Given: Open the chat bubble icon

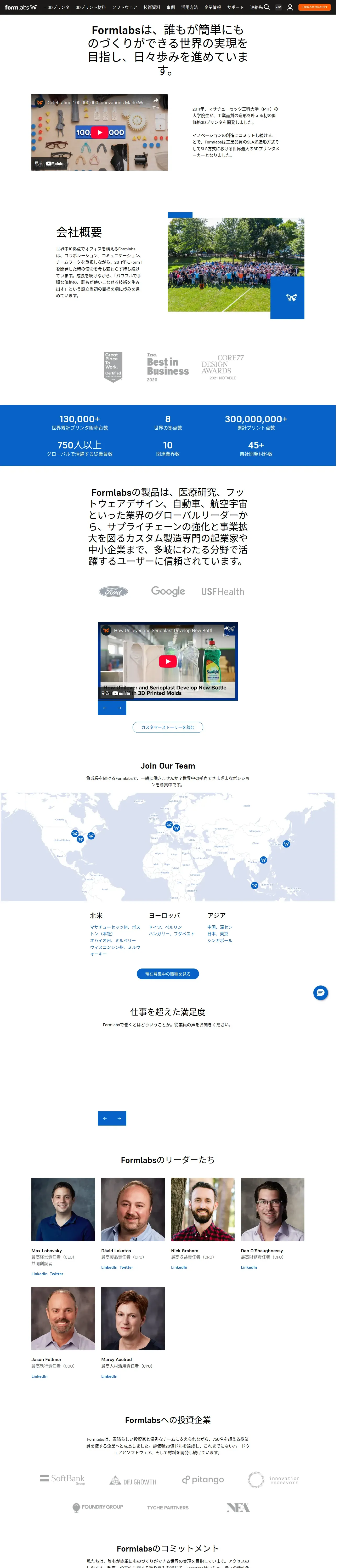Looking at the screenshot, I should click(x=320, y=993).
